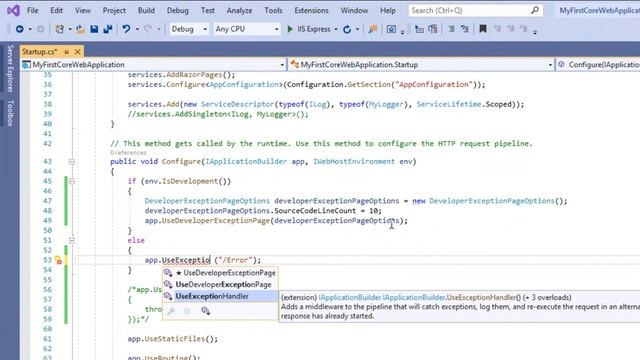Viewport: 640px width, 360px height.
Task: Open the Build menu
Action: [146, 11]
